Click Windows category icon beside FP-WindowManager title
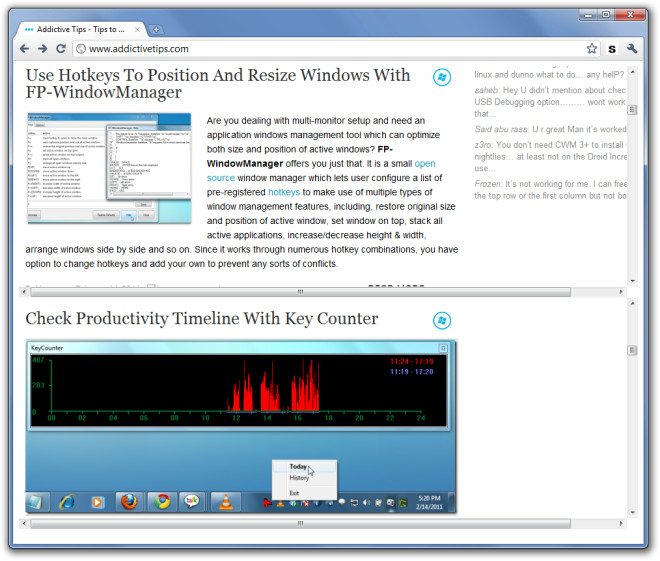Image resolution: width=660 pixels, height=561 pixels. (x=442, y=77)
